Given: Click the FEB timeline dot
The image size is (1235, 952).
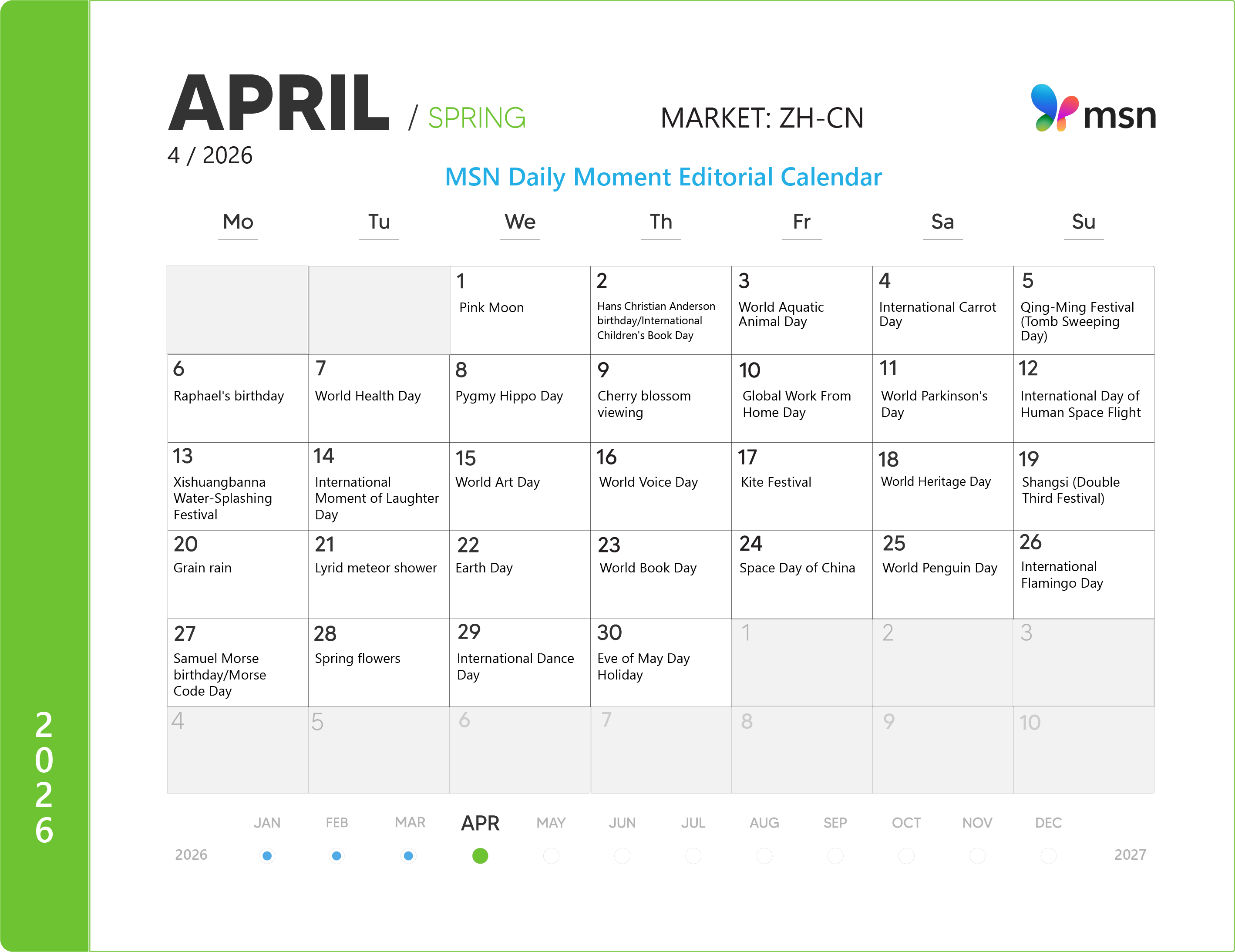Looking at the screenshot, I should pos(337,855).
